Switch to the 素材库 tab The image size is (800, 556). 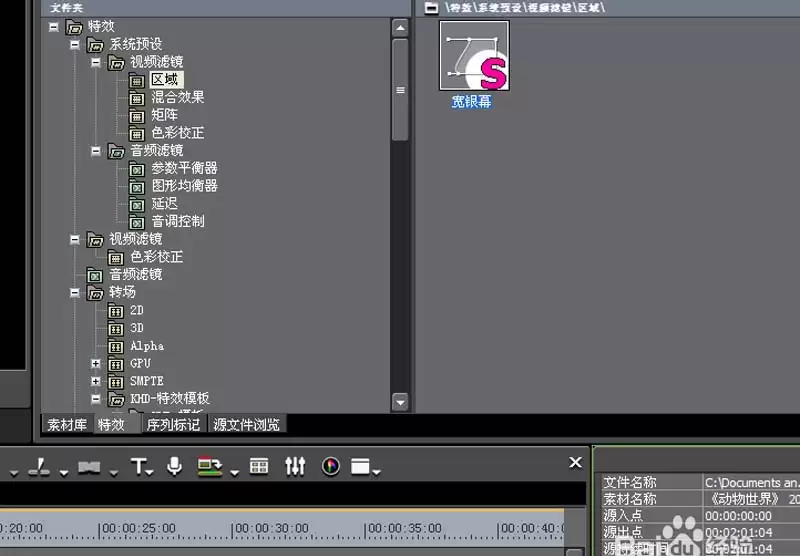click(x=67, y=424)
